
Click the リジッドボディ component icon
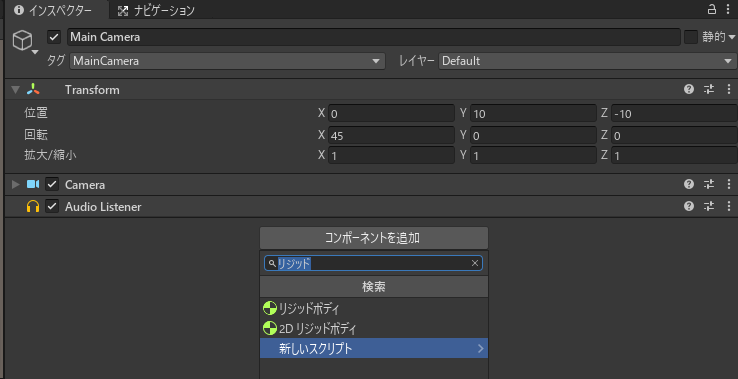point(270,309)
